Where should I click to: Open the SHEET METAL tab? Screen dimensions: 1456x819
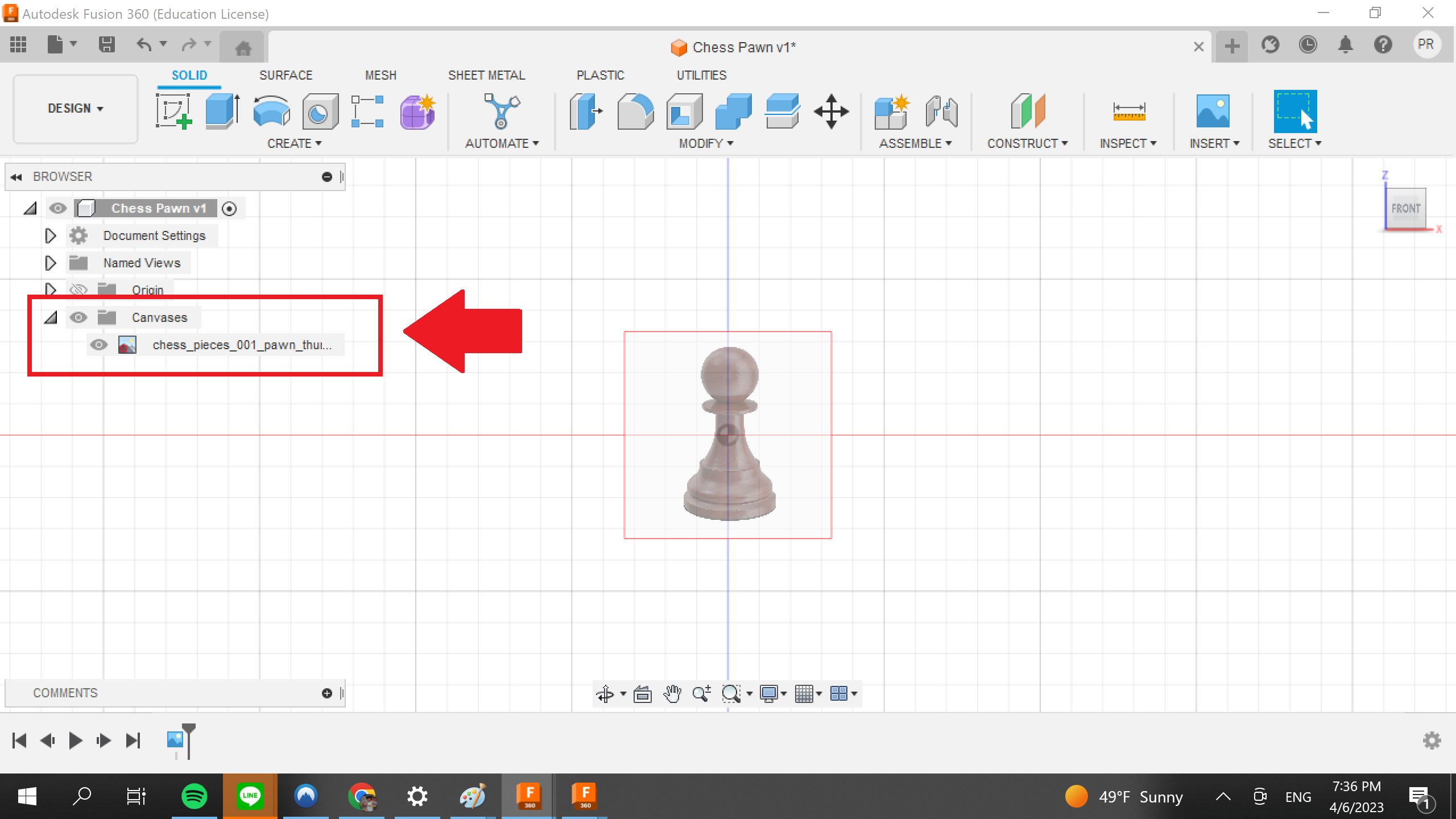(x=486, y=75)
